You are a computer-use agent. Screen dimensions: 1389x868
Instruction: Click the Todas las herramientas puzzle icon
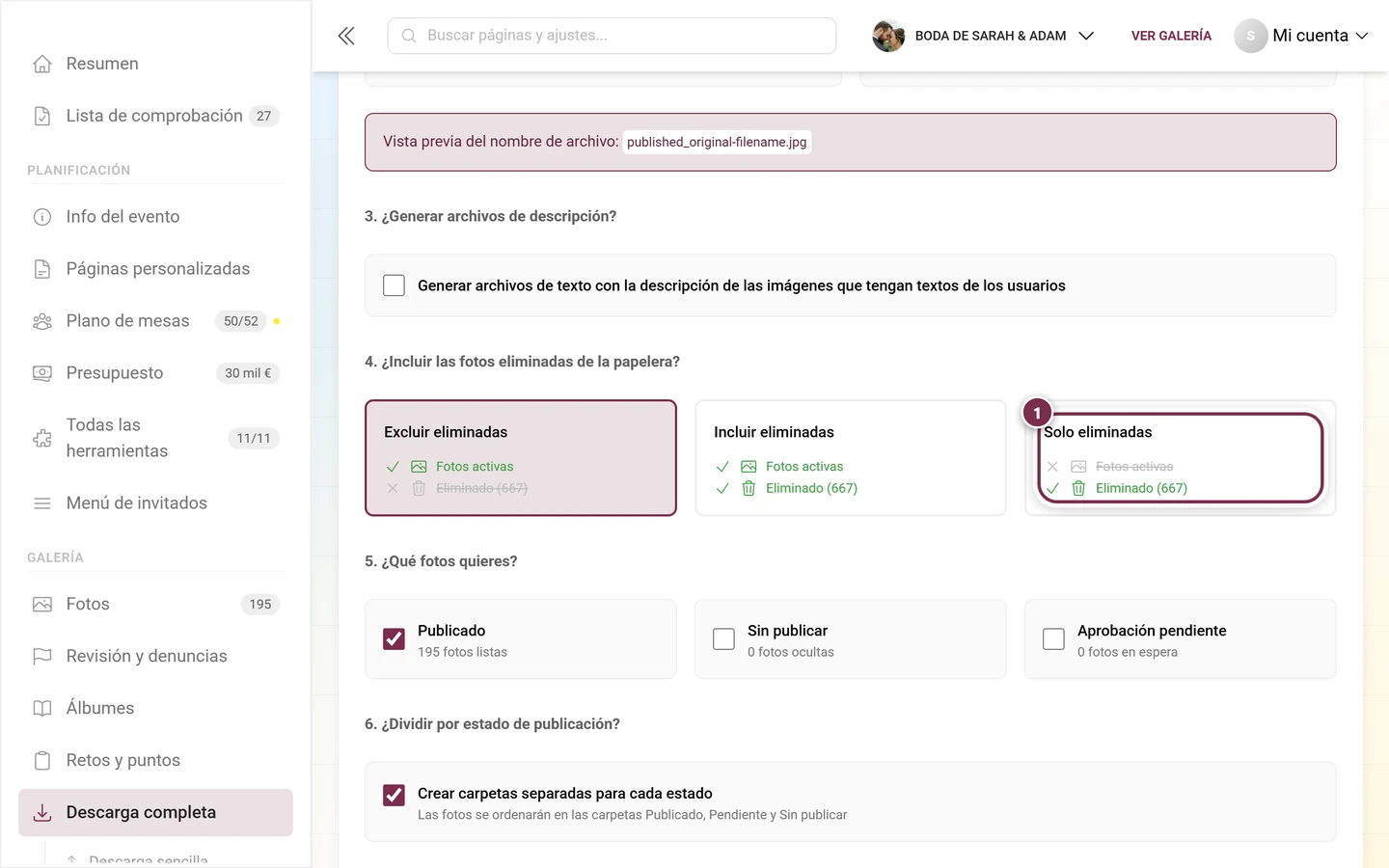click(42, 439)
